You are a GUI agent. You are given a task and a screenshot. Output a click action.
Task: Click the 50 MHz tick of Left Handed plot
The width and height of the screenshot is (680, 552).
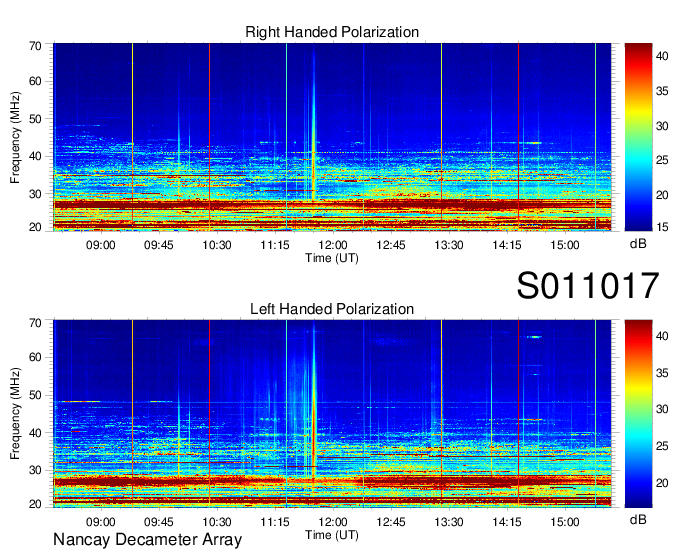pyautogui.click(x=35, y=395)
